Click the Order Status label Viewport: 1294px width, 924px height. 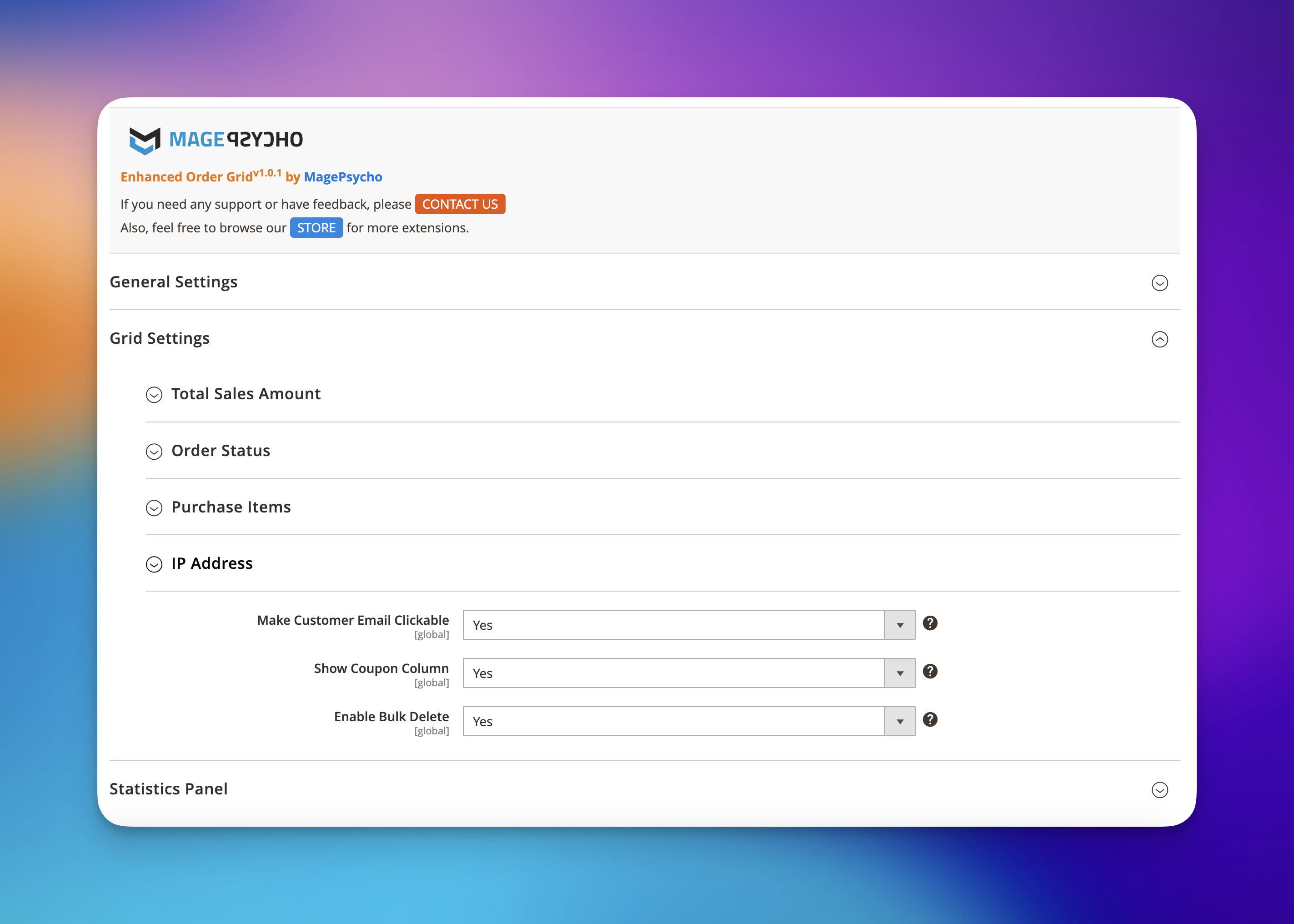(221, 451)
